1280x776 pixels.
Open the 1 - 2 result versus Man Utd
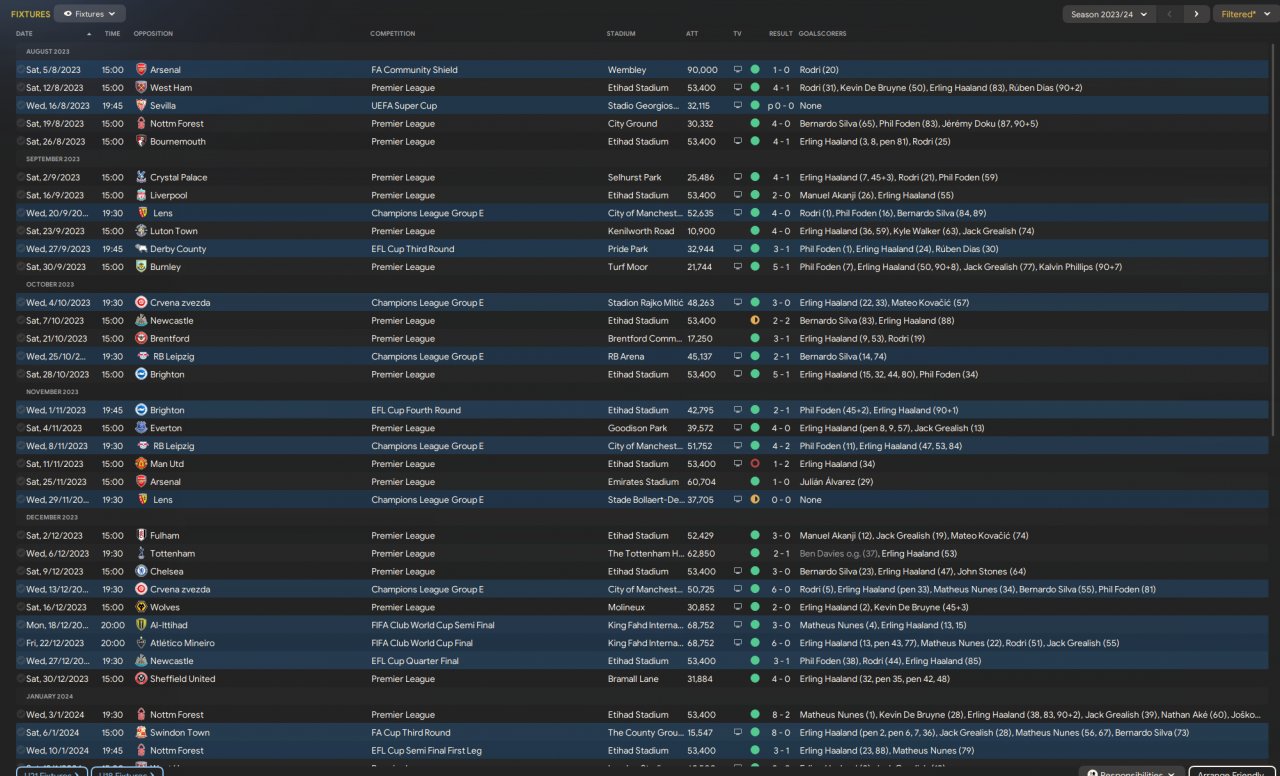[x=781, y=465]
